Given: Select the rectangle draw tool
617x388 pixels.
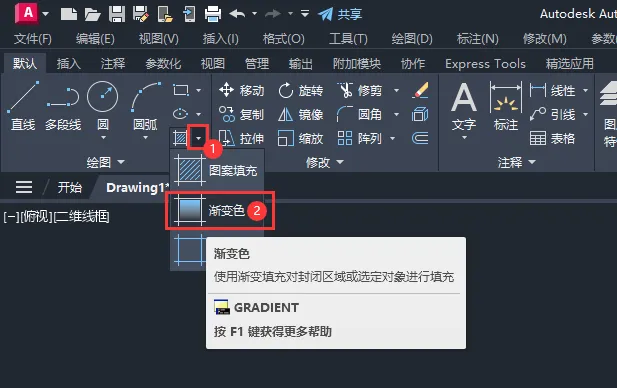Looking at the screenshot, I should [x=181, y=90].
